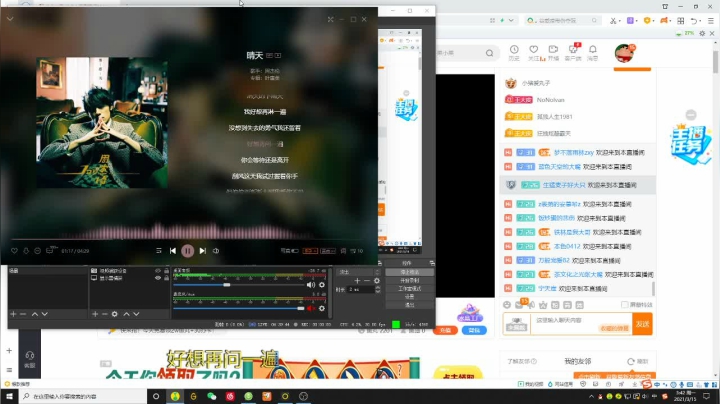Skip to next track in music player
The width and height of the screenshot is (720, 404).
click(x=202, y=251)
